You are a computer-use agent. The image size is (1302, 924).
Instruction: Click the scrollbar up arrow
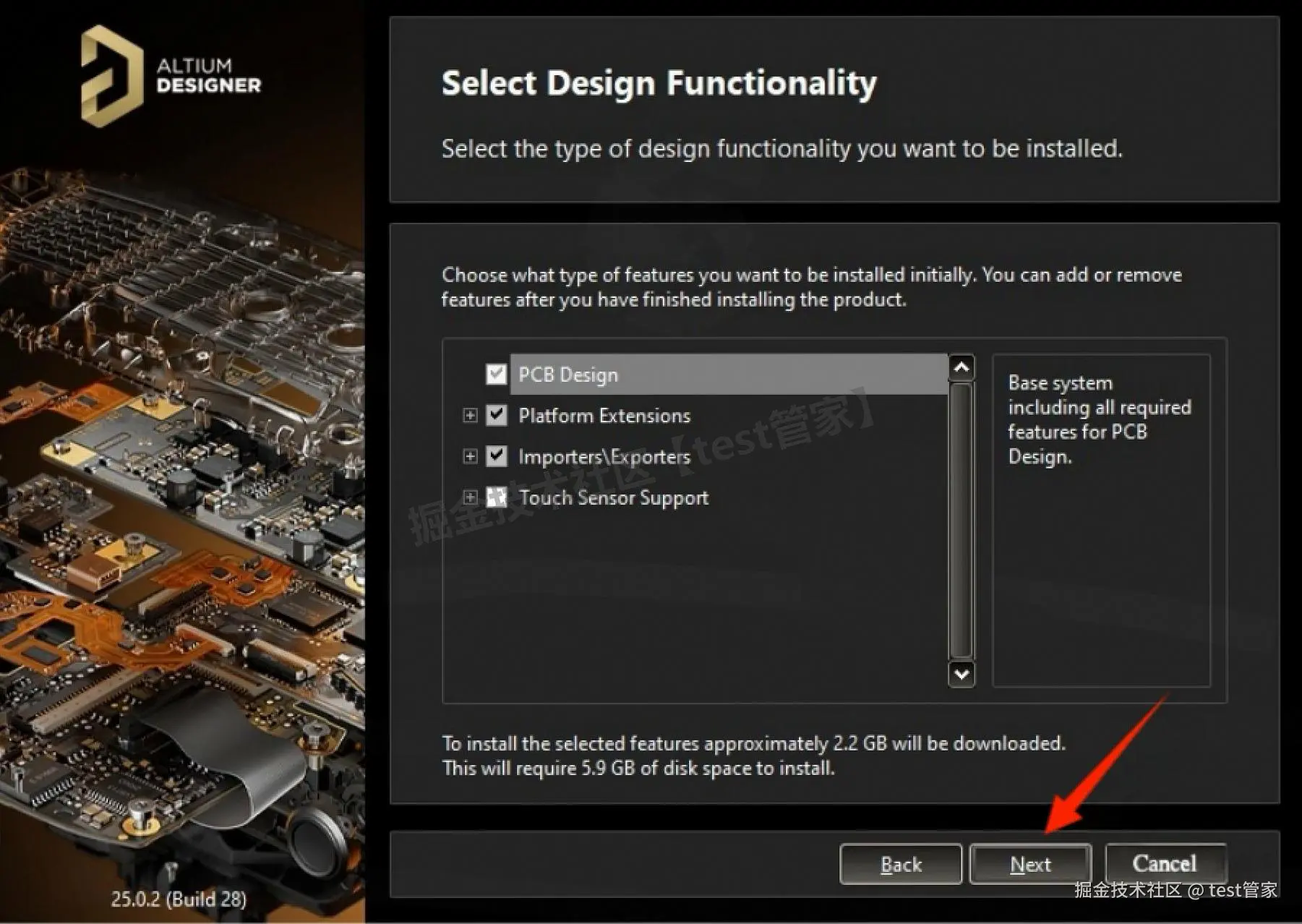pos(961,368)
